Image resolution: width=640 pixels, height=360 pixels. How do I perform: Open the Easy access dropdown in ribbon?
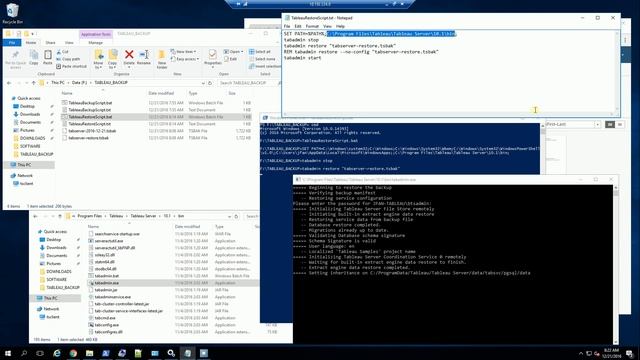point(186,59)
